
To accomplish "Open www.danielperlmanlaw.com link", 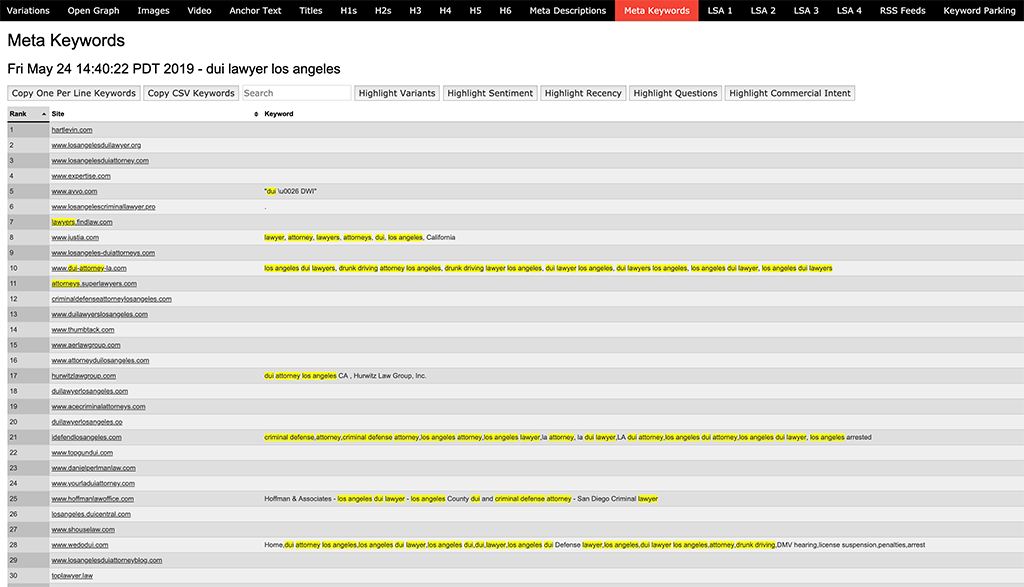I will [x=93, y=468].
